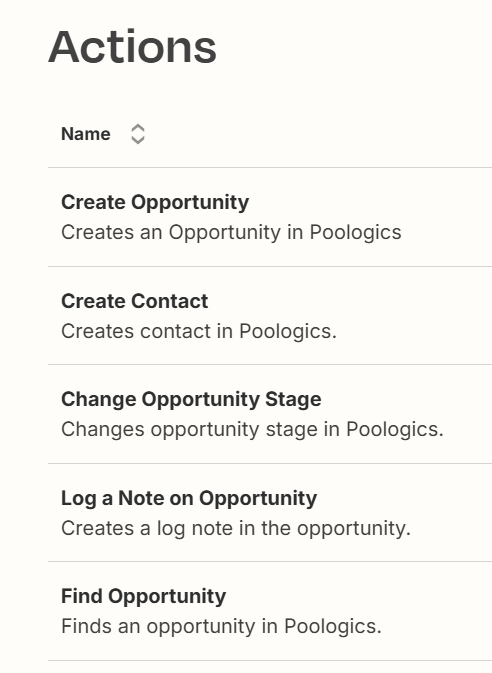Click 'Creates a log note in the opportunity.' text
492x673 pixels.
(x=236, y=528)
